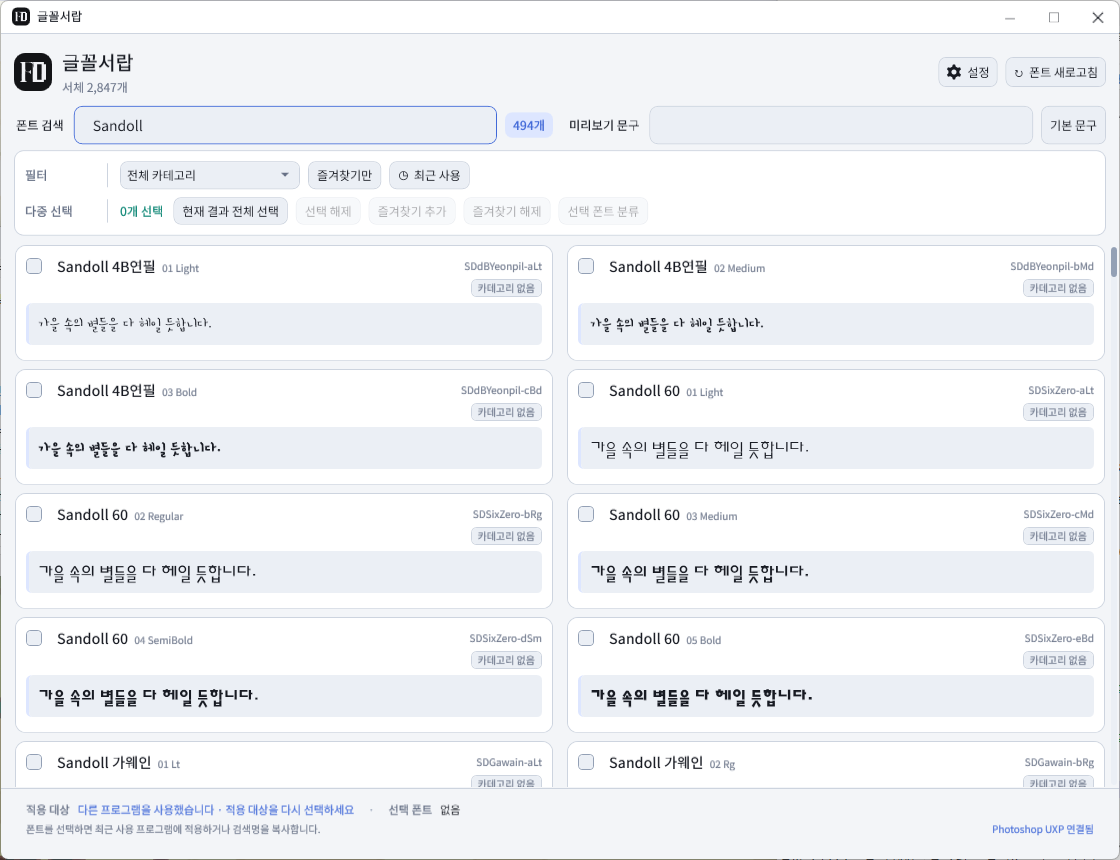Open settings via the gear icon

click(954, 72)
